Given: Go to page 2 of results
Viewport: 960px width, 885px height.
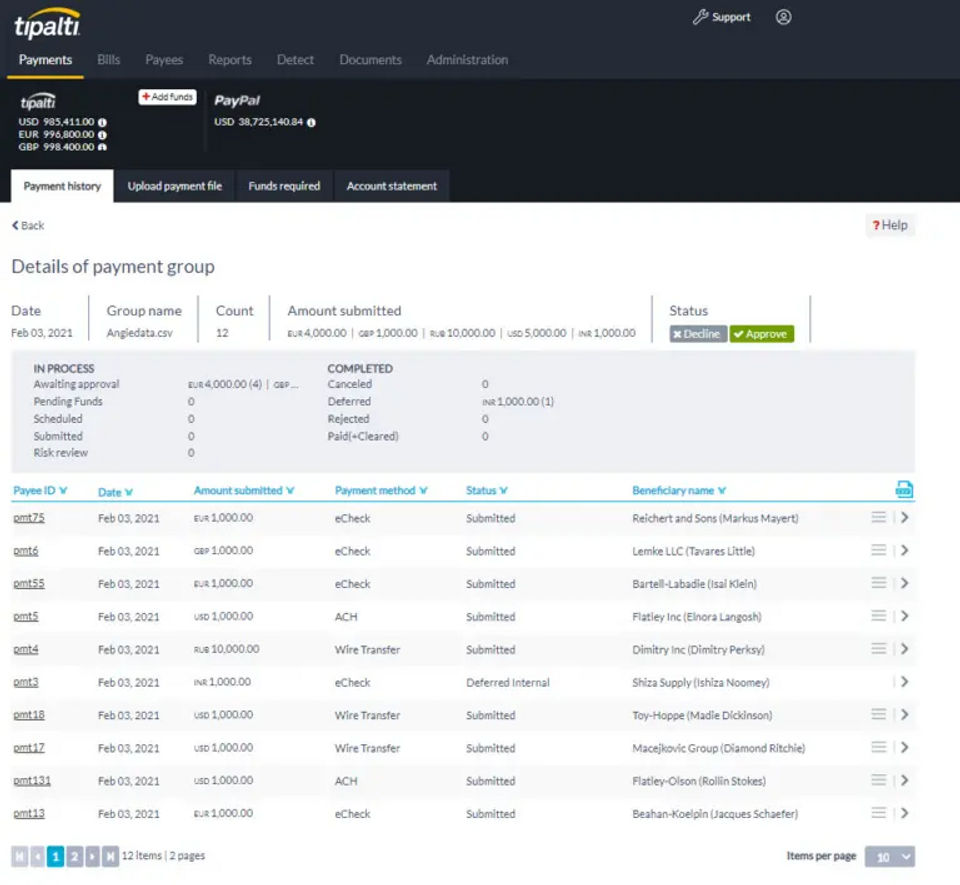Looking at the screenshot, I should pos(74,856).
